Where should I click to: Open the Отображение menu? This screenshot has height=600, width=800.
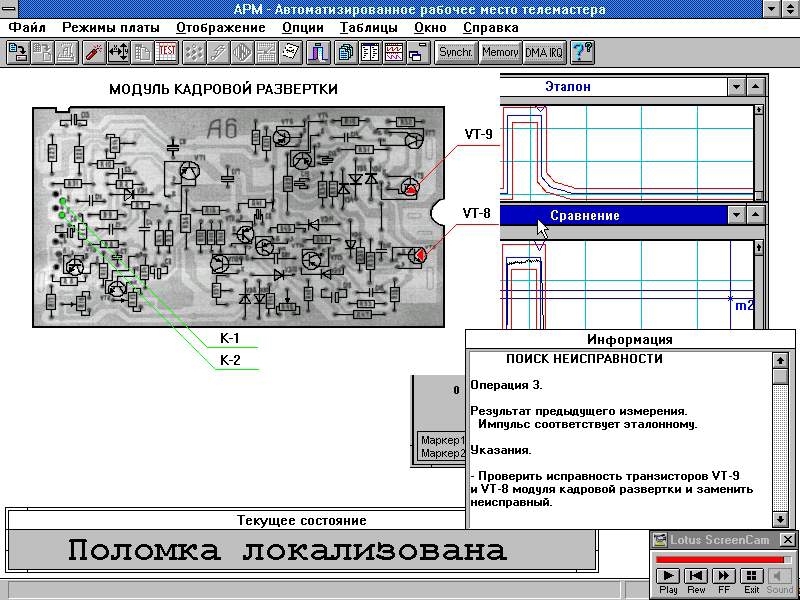[x=221, y=28]
